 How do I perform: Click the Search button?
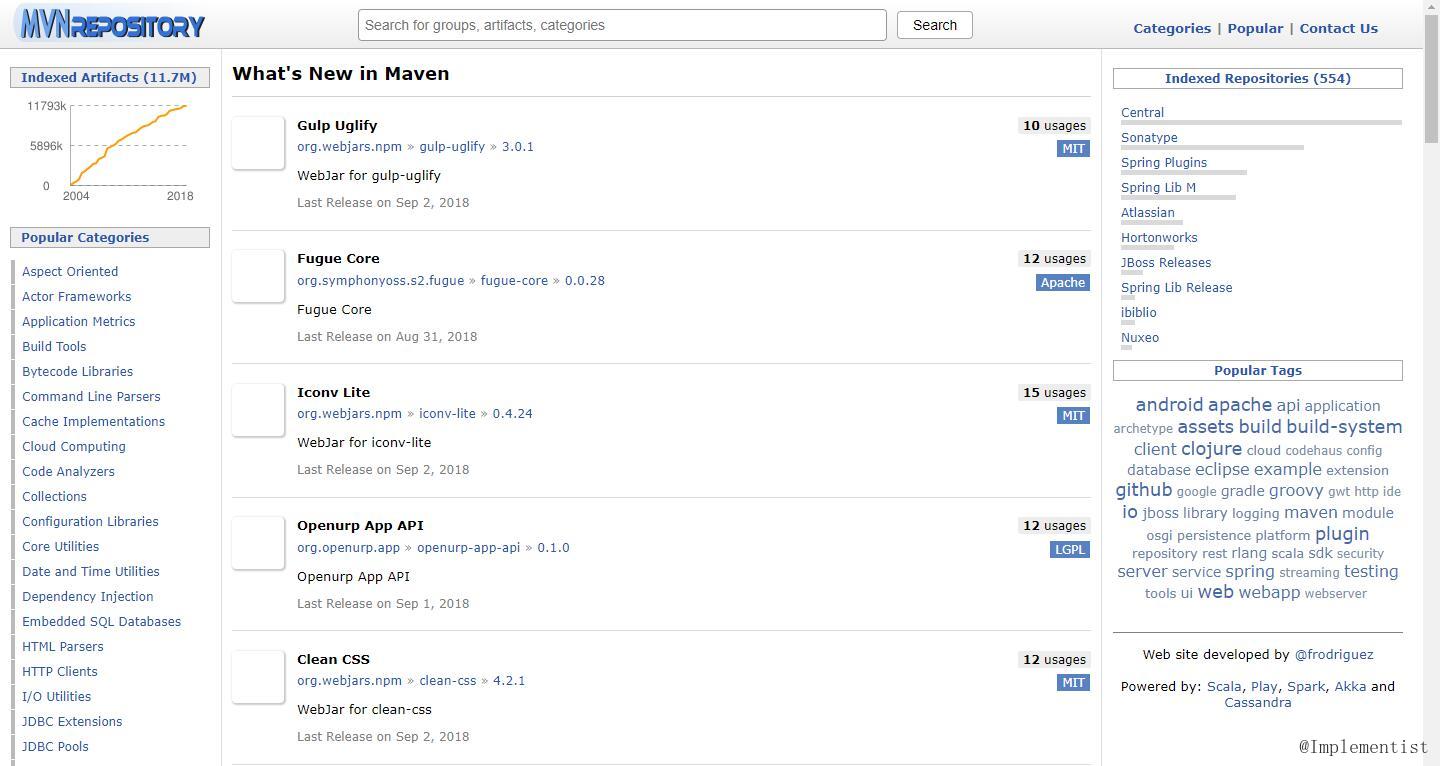tap(935, 25)
